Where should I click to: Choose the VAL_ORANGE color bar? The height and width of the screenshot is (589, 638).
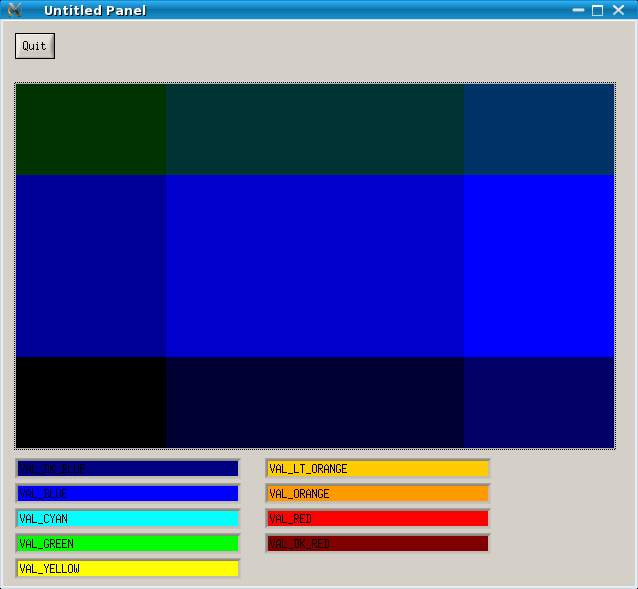(x=378, y=493)
